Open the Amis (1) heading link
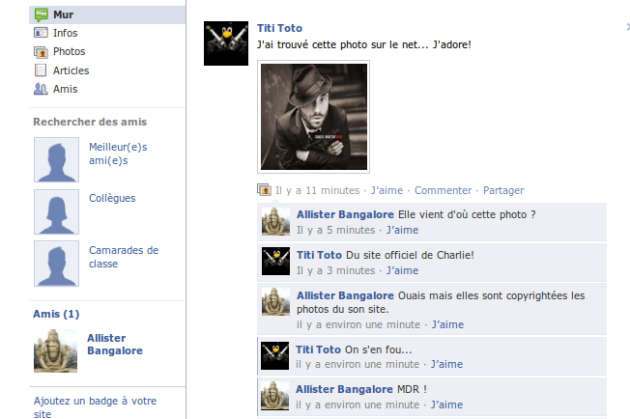The width and height of the screenshot is (630, 419). coord(56,314)
